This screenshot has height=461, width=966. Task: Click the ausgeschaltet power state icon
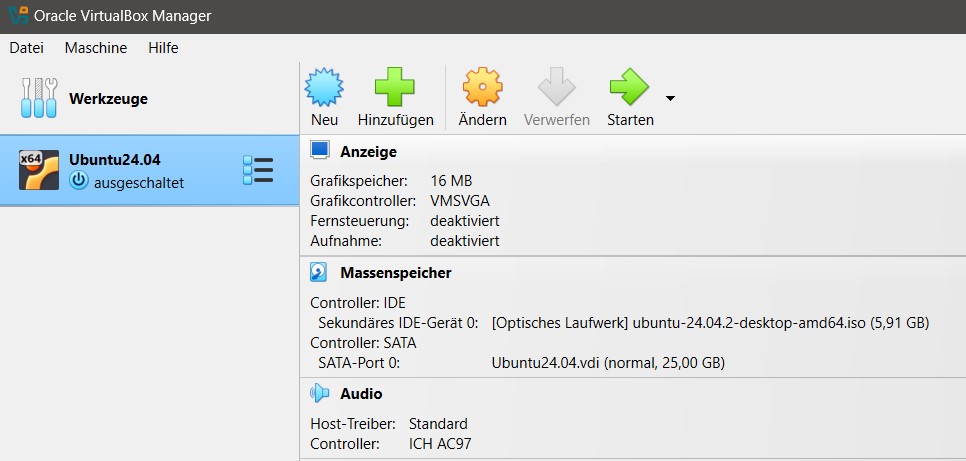[79, 181]
